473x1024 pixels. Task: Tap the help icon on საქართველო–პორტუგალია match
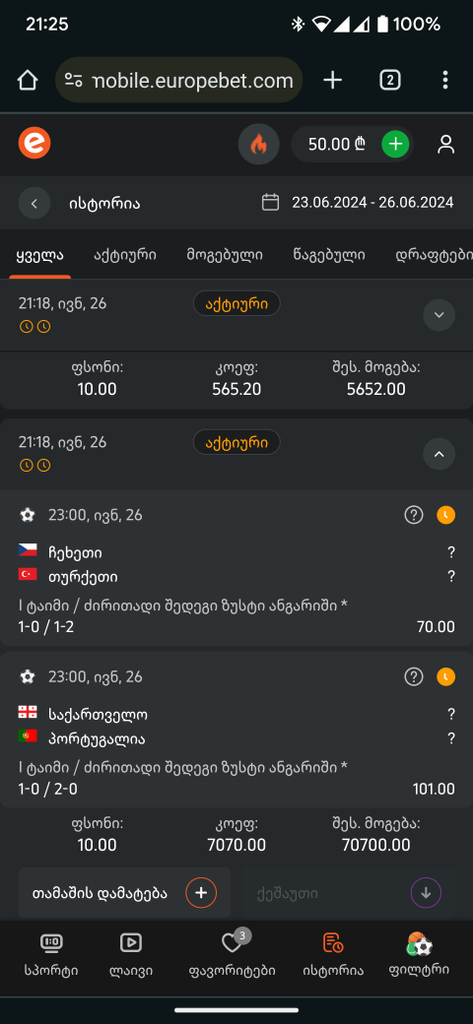coord(414,677)
